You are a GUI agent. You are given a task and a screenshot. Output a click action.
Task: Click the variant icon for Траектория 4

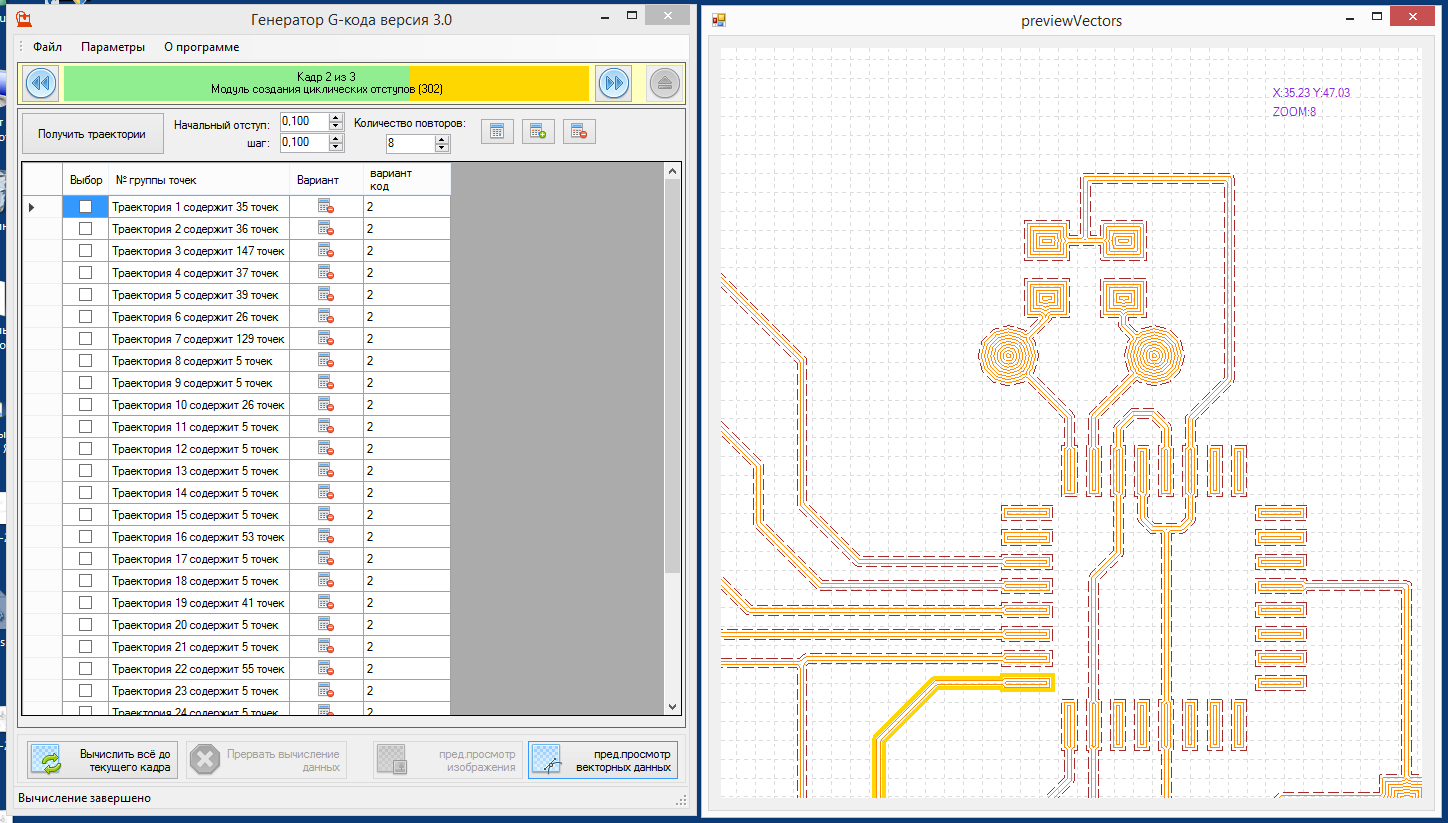(326, 273)
